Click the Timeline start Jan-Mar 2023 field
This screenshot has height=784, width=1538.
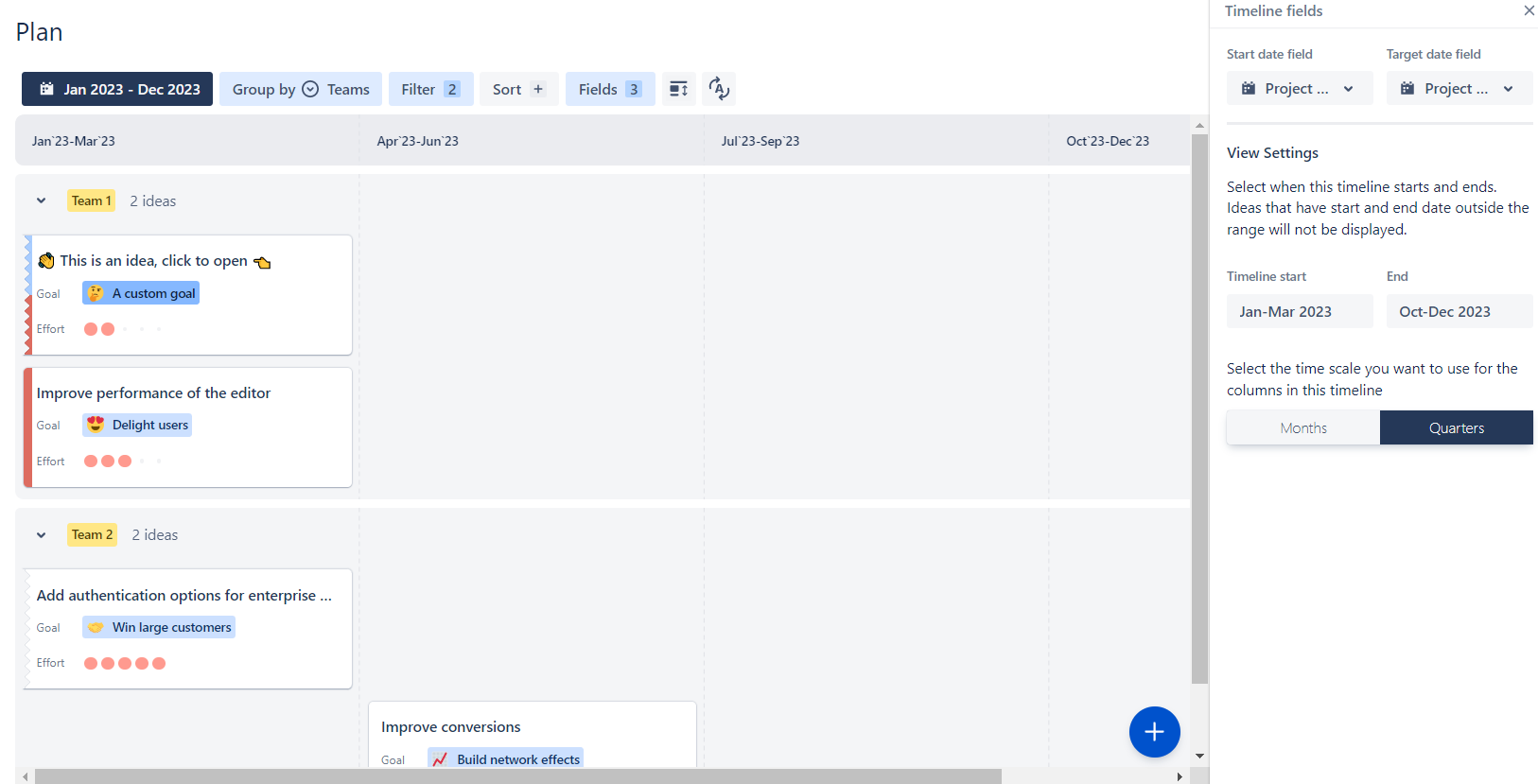click(x=1299, y=311)
